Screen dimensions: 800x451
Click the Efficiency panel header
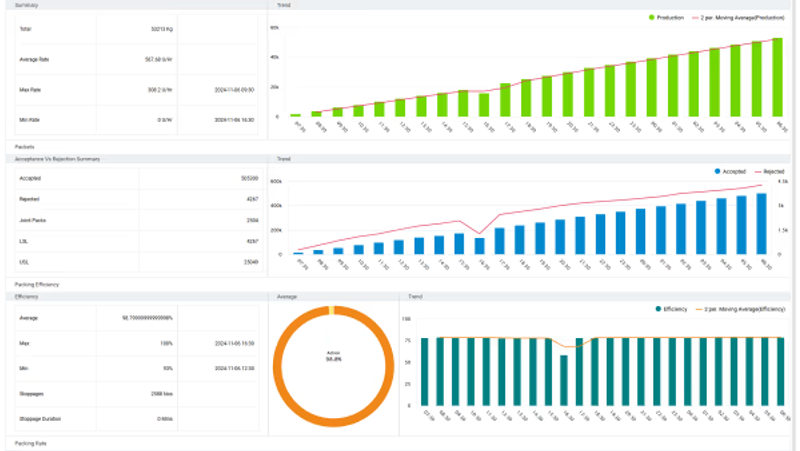point(27,296)
